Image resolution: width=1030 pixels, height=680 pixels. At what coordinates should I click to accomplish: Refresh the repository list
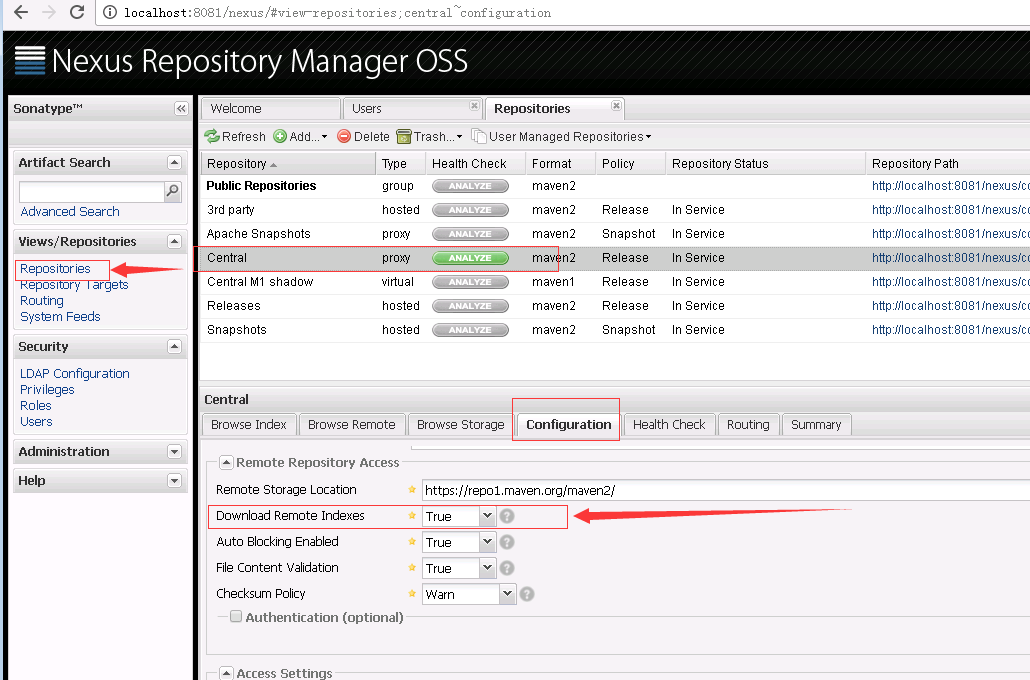coord(235,137)
